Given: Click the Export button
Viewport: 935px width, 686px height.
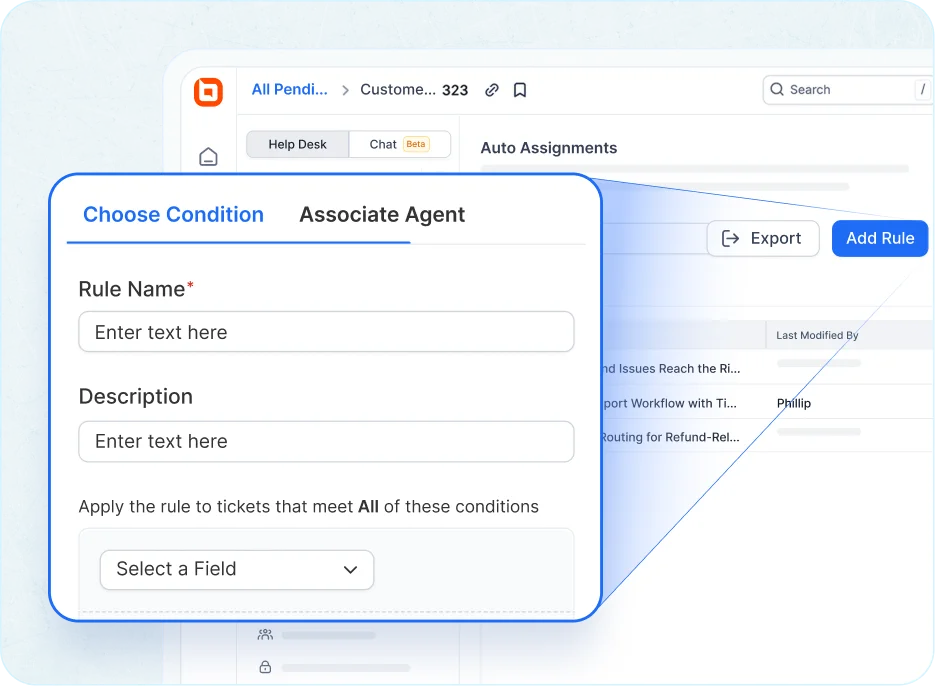Looking at the screenshot, I should 763,239.
